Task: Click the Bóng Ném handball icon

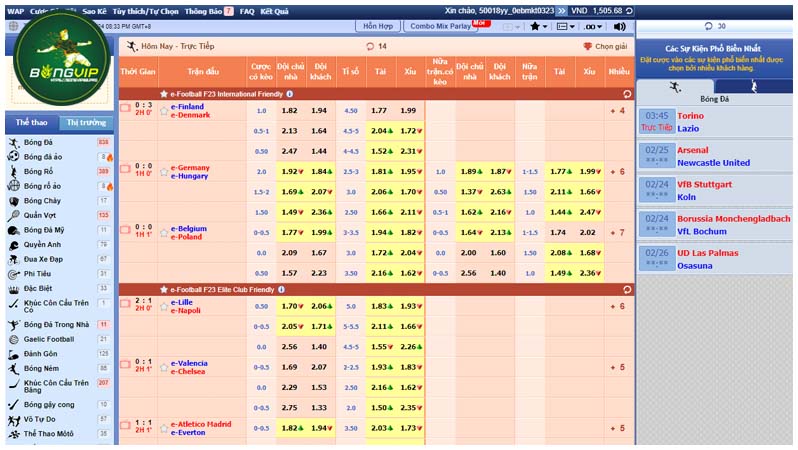Action: click(x=14, y=369)
